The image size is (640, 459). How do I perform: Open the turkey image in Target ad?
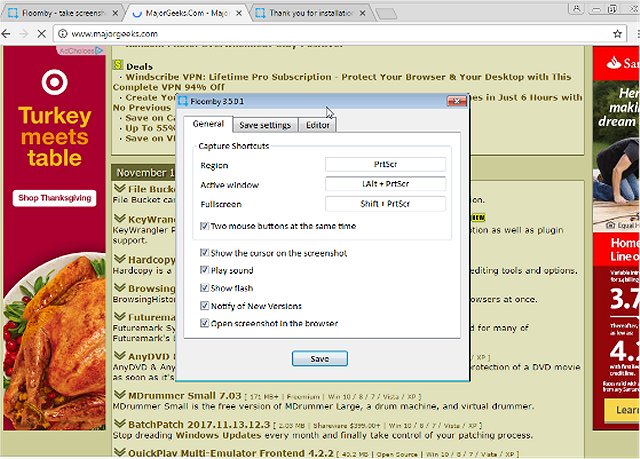[54, 343]
